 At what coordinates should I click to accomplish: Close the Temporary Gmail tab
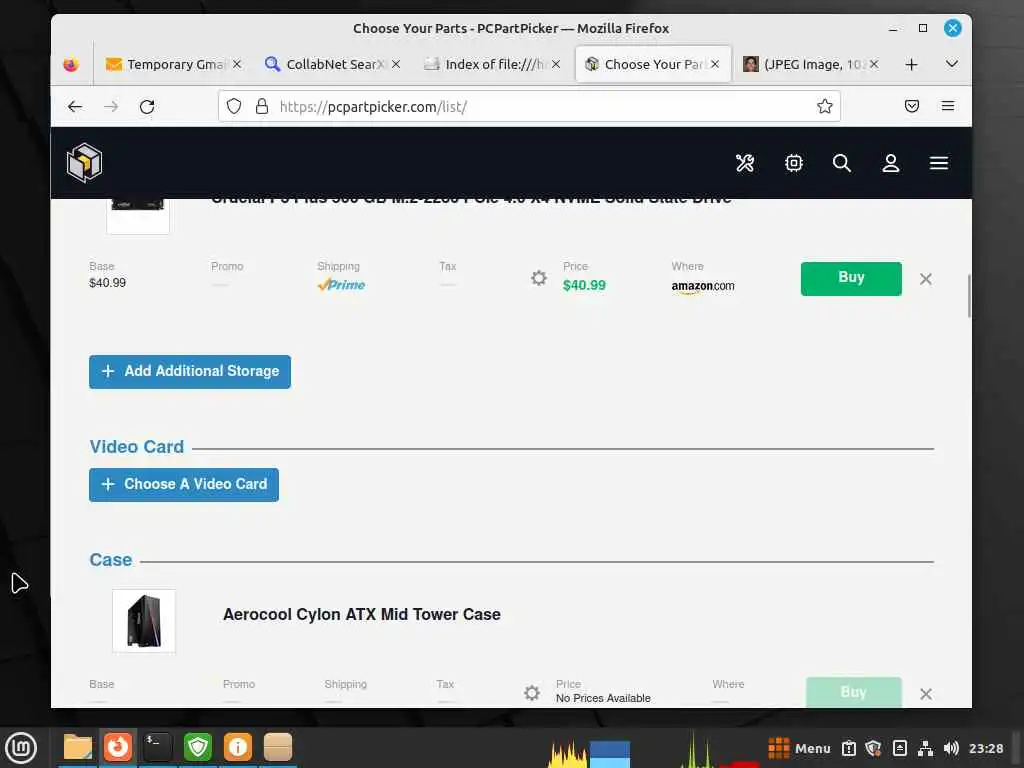click(x=237, y=64)
